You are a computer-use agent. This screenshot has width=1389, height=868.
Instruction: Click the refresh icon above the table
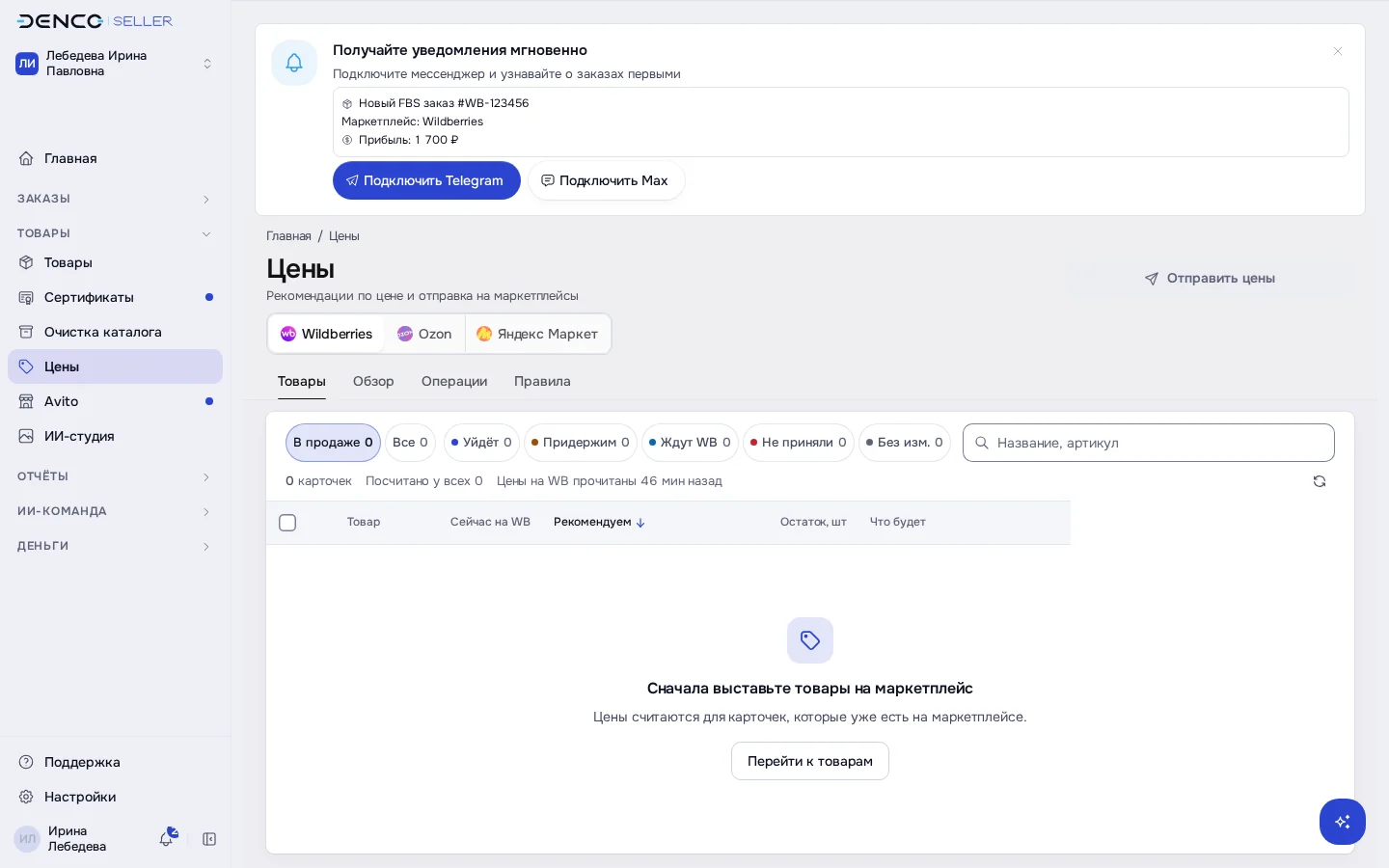coord(1320,481)
